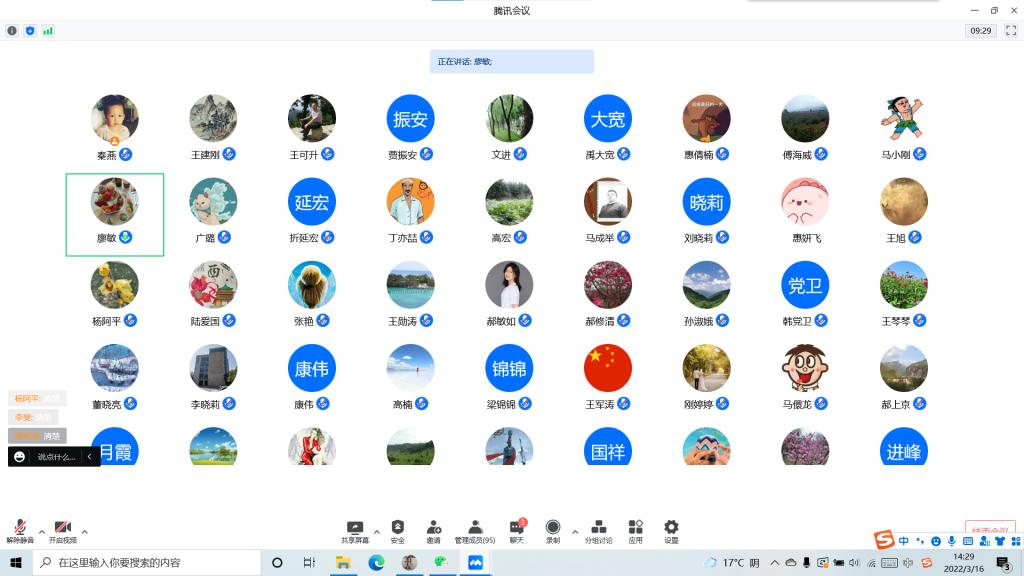Collapse the quick chat bar arrow
Viewport: 1024px width, 576px height.
tap(90, 457)
